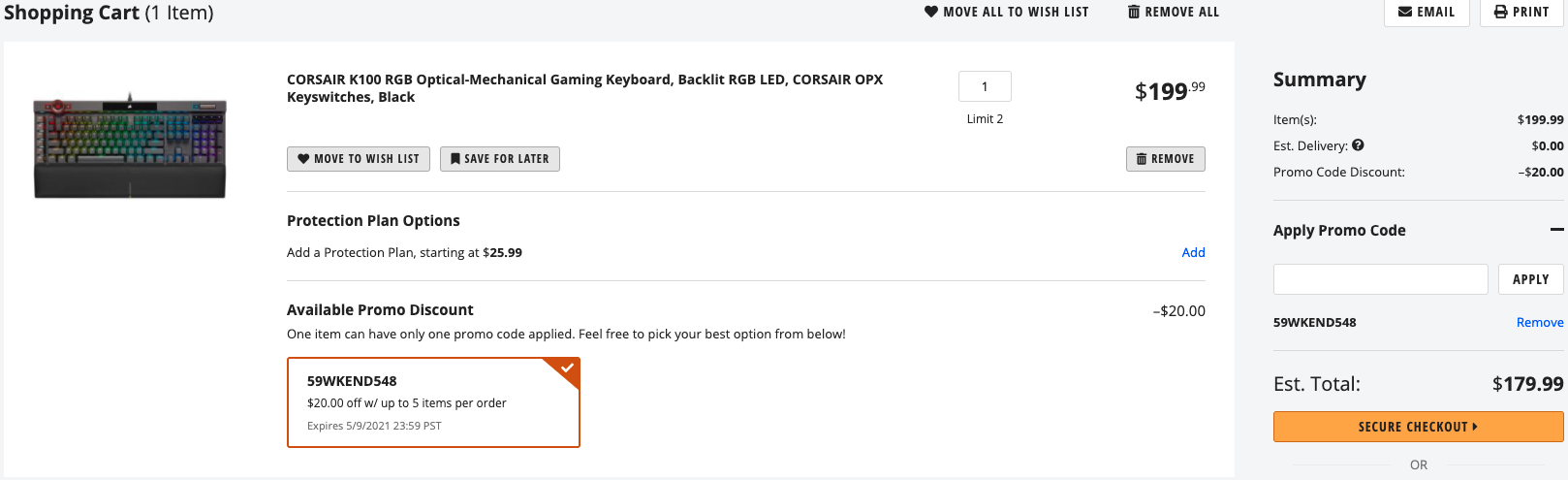Click the promo card checkmark corner
The height and width of the screenshot is (480, 1568).
click(x=567, y=368)
